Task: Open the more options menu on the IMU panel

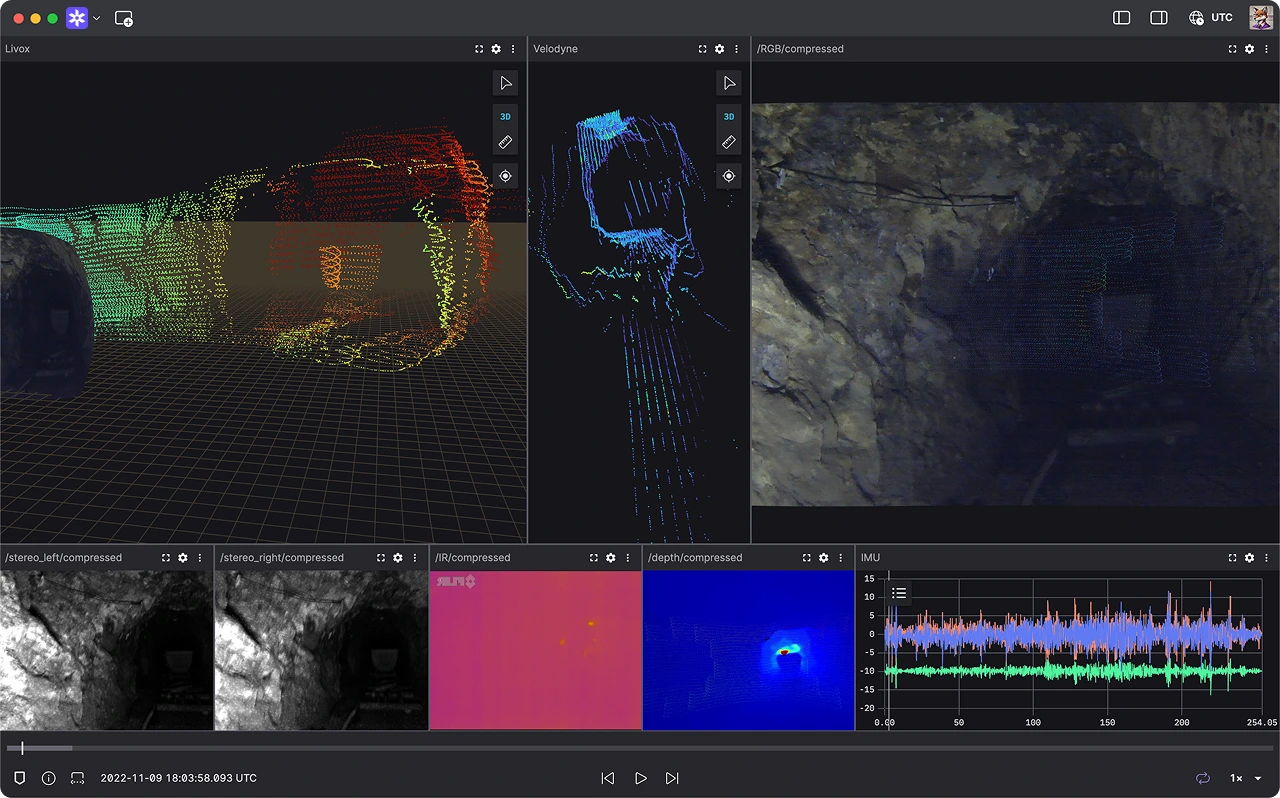Action: pos(1264,557)
